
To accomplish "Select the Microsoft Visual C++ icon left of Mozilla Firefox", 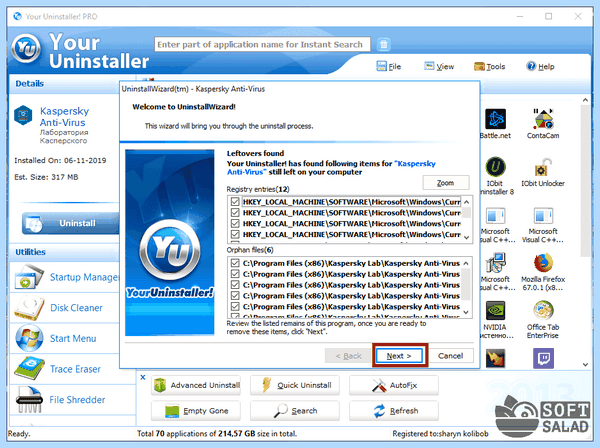I will coord(495,262).
